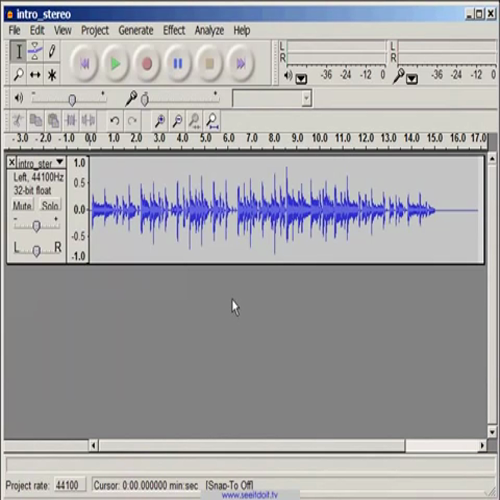
Task: Click the track gain slider handle
Action: (36, 226)
